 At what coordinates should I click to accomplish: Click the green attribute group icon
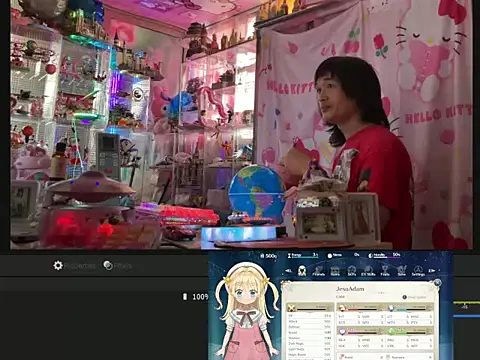[x=391, y=331]
